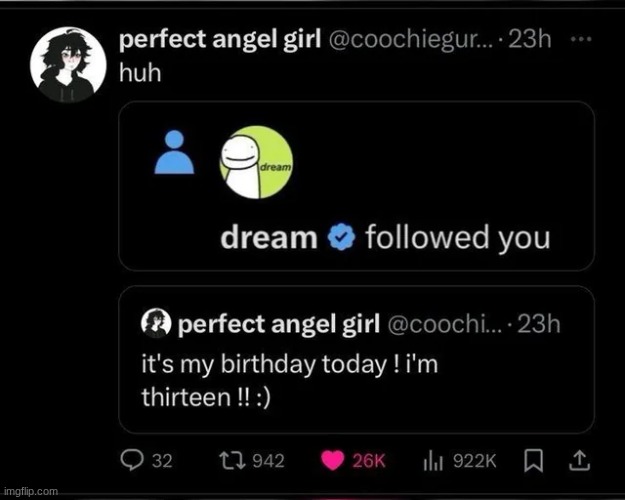Viewport: 625px width, 500px height.
Task: Open the "dream" account name
Action: [268, 238]
